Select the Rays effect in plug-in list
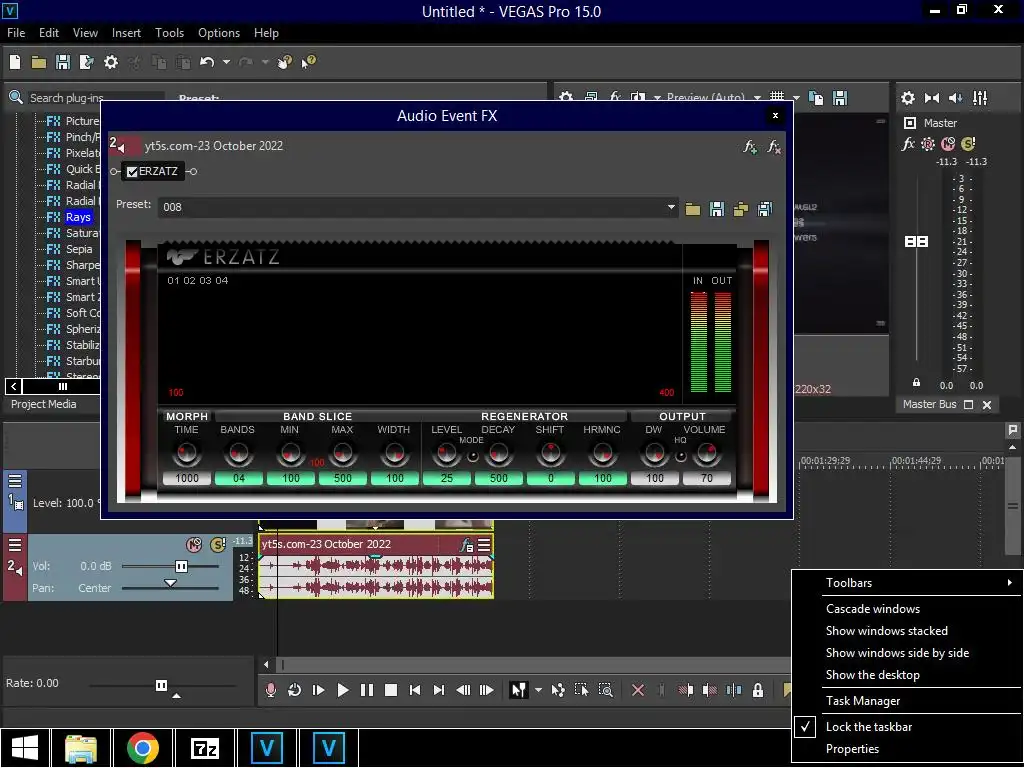Viewport: 1024px width, 768px height. [78, 217]
